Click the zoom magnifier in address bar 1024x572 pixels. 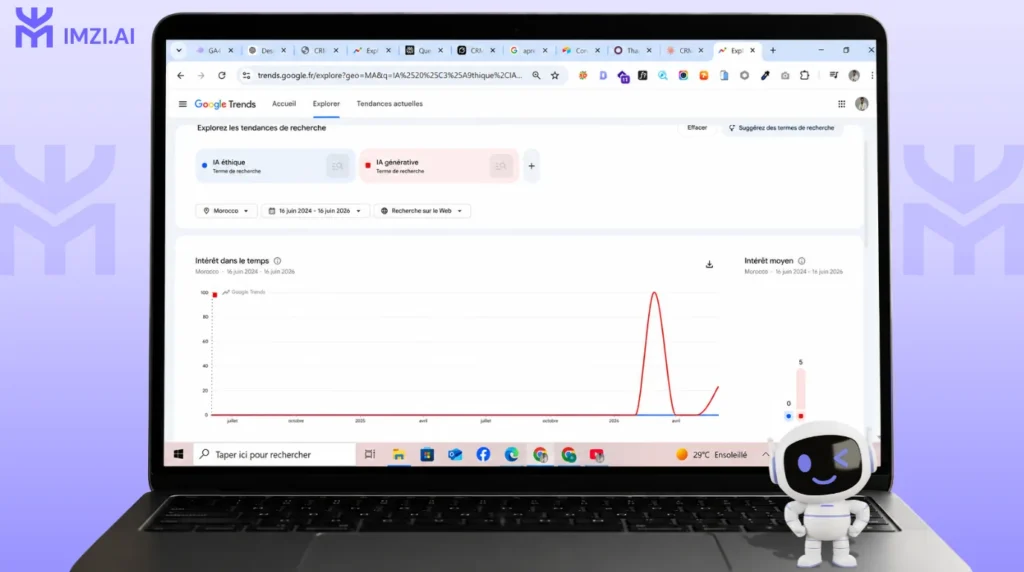[536, 76]
